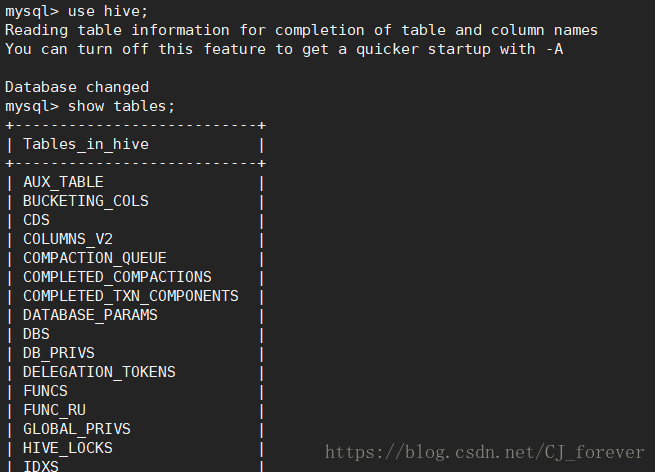Select the FUNCS table name
The width and height of the screenshot is (656, 472).
click(45, 391)
